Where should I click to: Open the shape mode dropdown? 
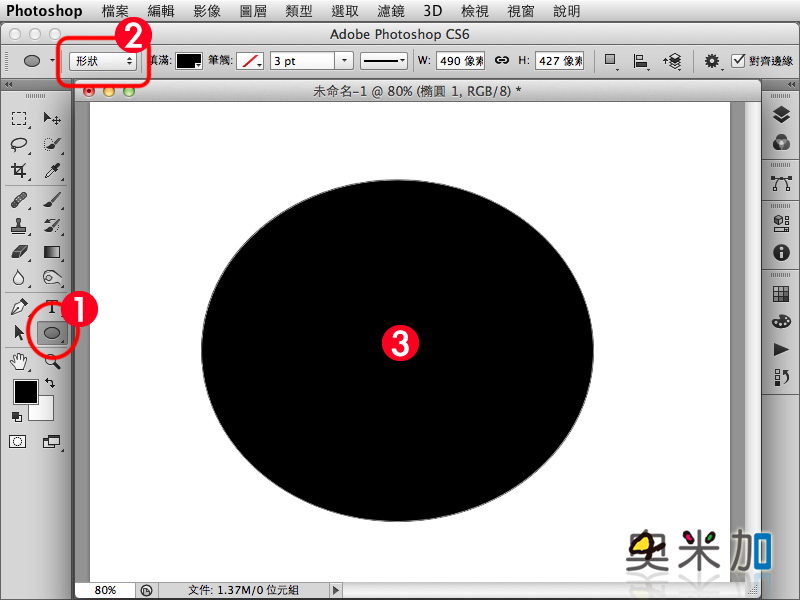104,61
